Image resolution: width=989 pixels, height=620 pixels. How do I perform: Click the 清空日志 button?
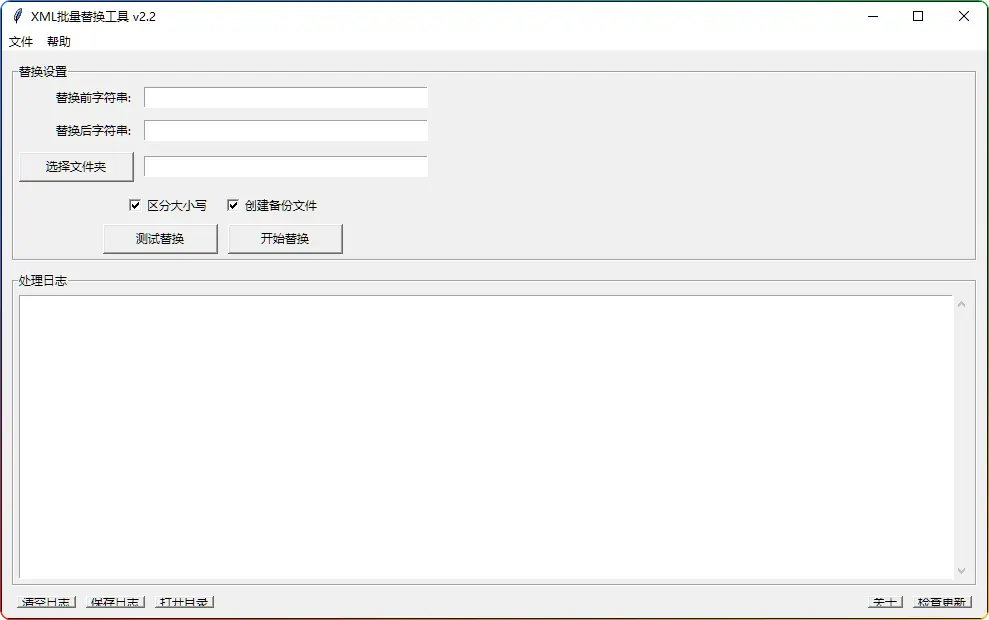coord(46,602)
